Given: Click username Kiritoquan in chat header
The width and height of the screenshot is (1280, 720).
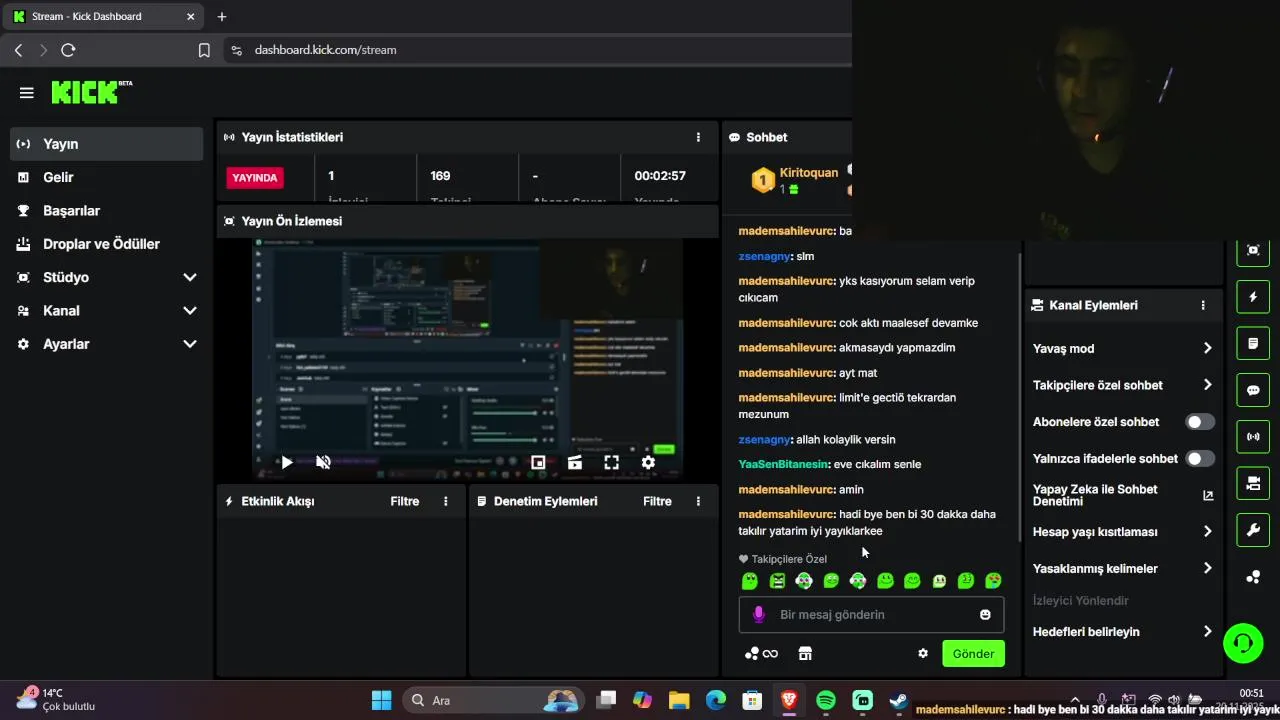Looking at the screenshot, I should (809, 172).
